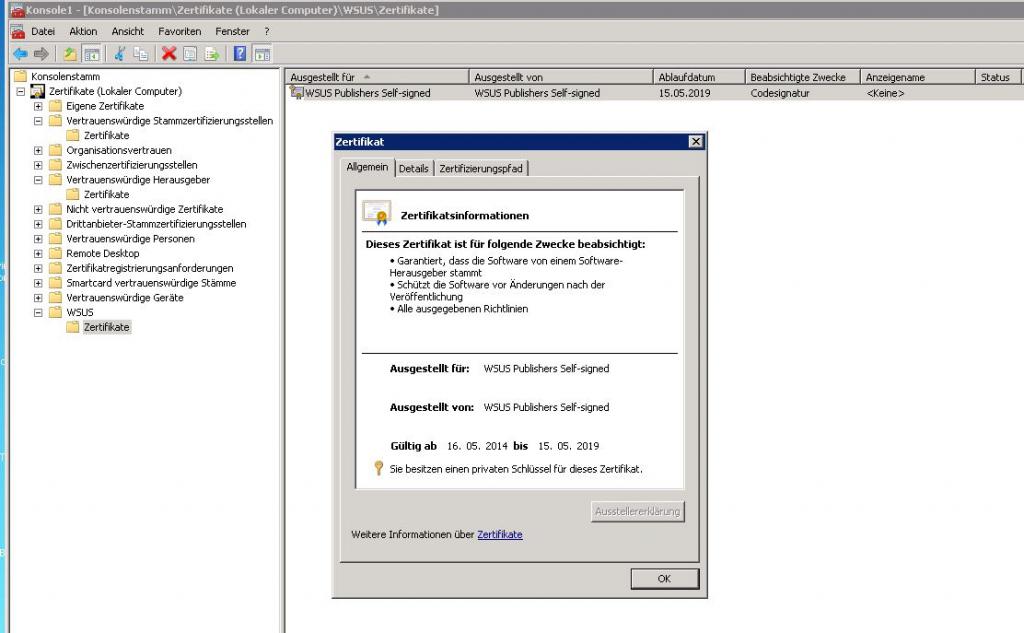Viewport: 1024px width, 633px height.
Task: Open the Zertifikate help link
Action: coord(500,534)
